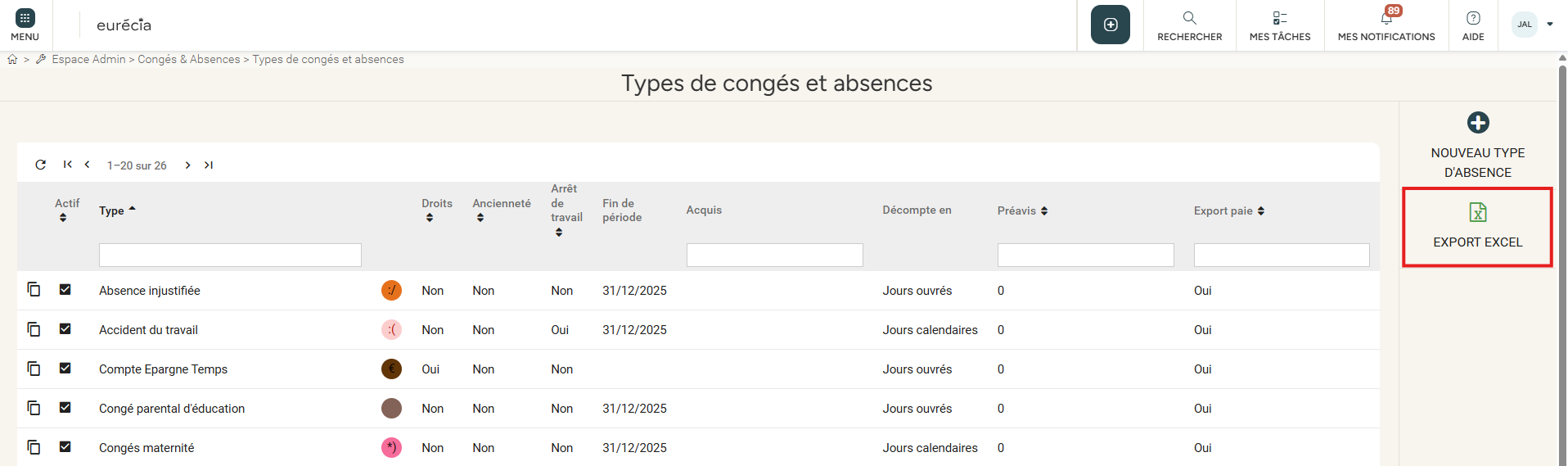View notifications bell with 89 badge
Screen dimensions: 1568x466
pos(1386,19)
